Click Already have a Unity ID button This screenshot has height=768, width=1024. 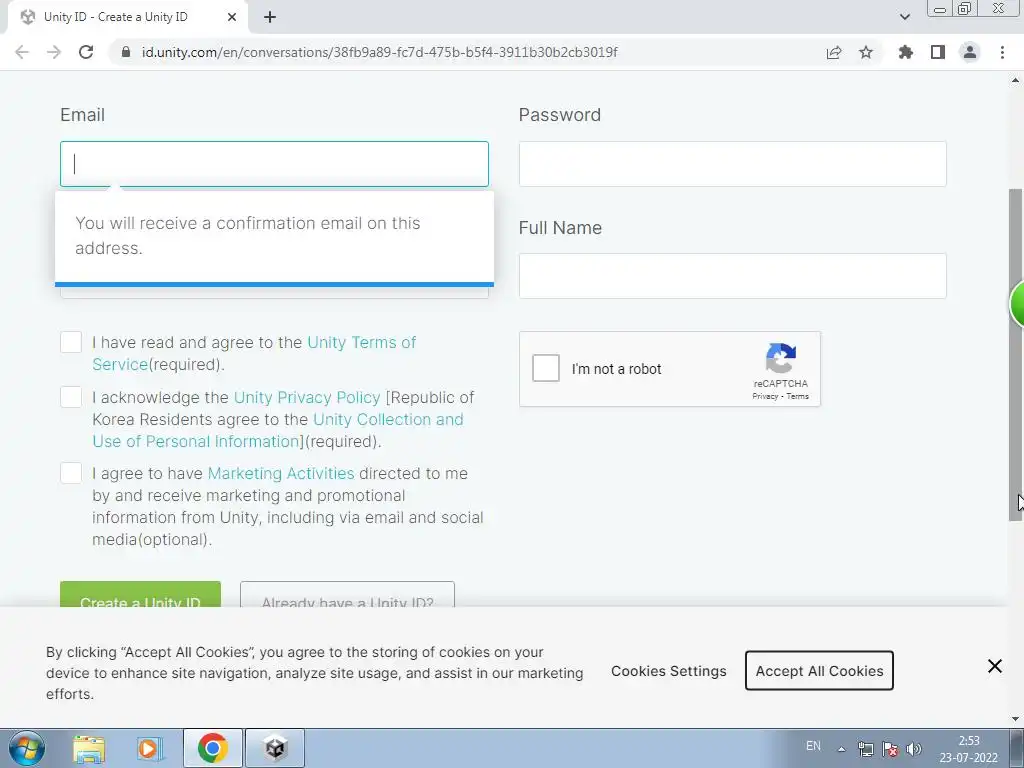347,594
